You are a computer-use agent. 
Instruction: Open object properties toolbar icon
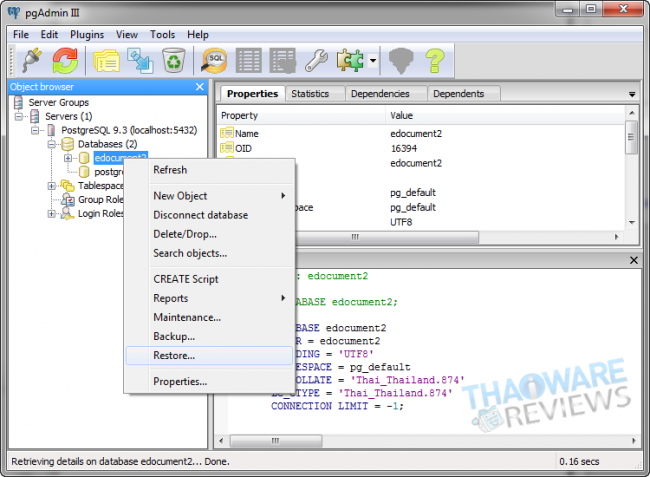coord(106,61)
